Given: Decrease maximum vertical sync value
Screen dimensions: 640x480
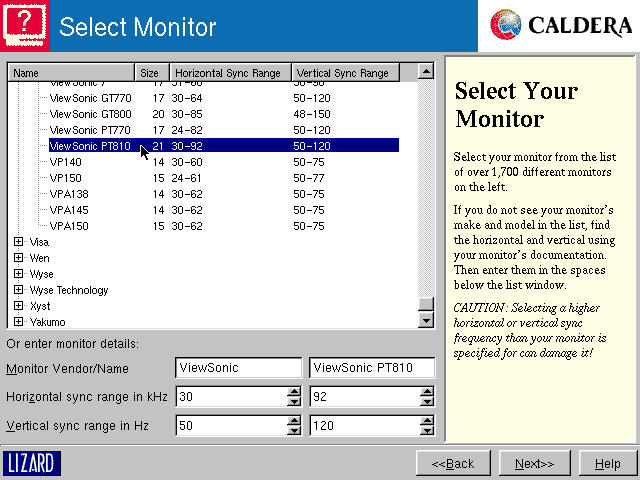Looking at the screenshot, I should point(428,431).
